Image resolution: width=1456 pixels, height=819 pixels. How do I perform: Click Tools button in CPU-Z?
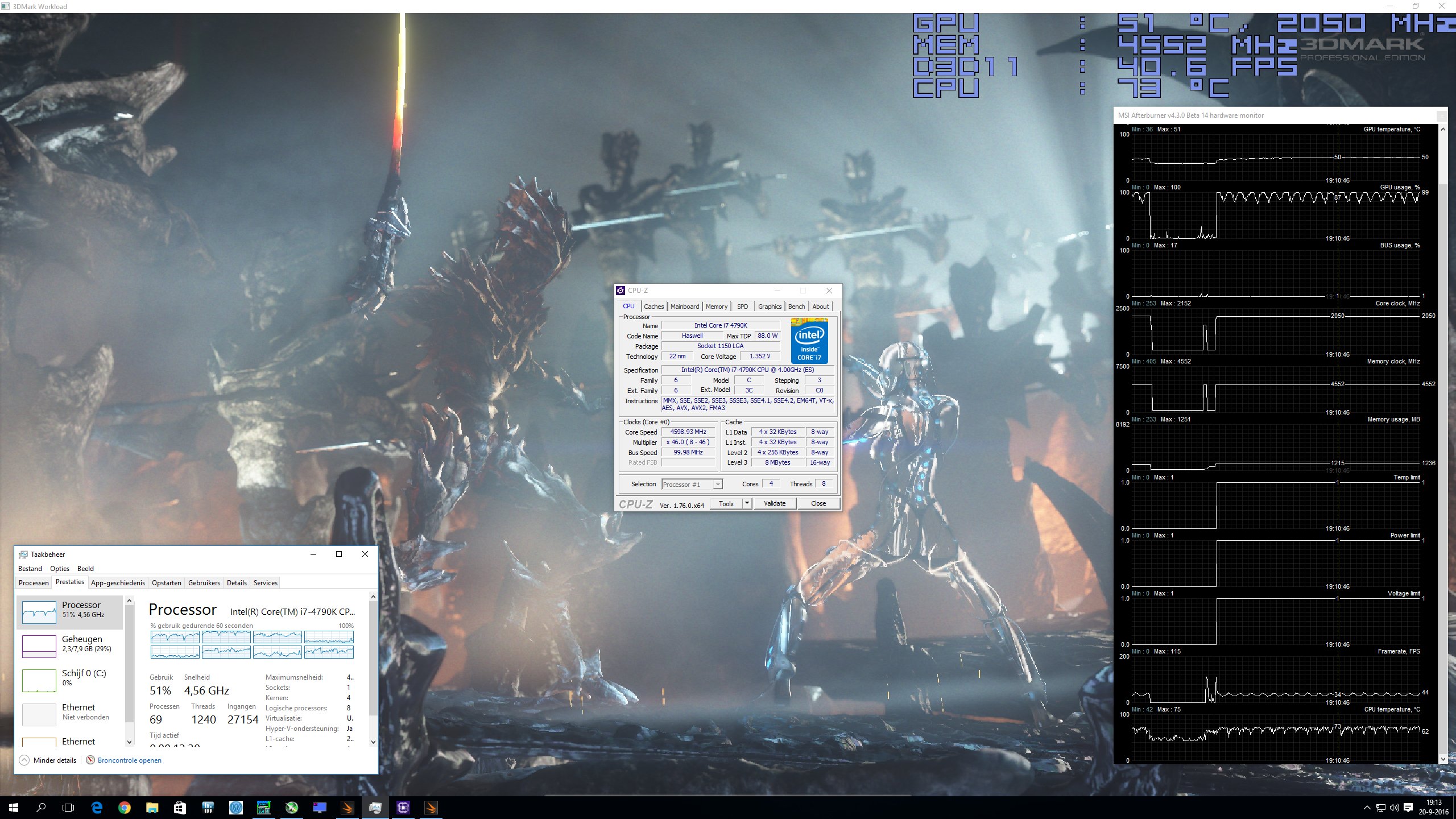point(726,503)
